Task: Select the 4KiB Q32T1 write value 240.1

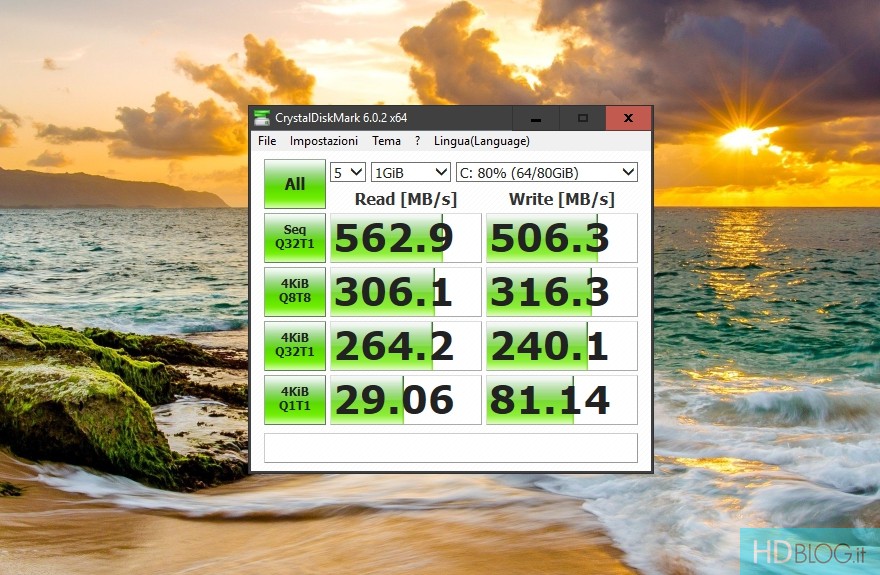Action: click(x=562, y=345)
